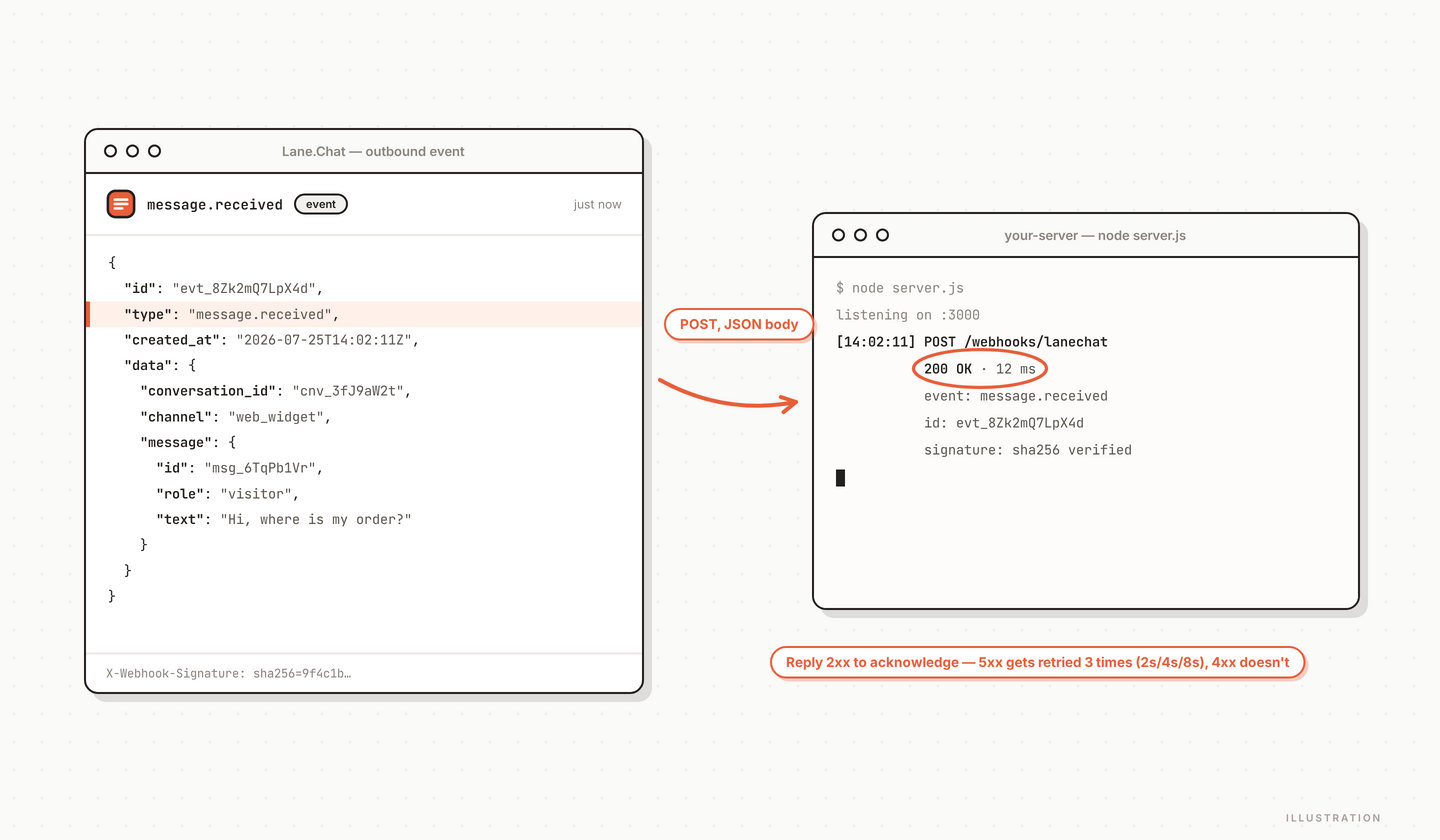Click the terminal block cursor
The height and width of the screenshot is (840, 1440).
(x=841, y=478)
